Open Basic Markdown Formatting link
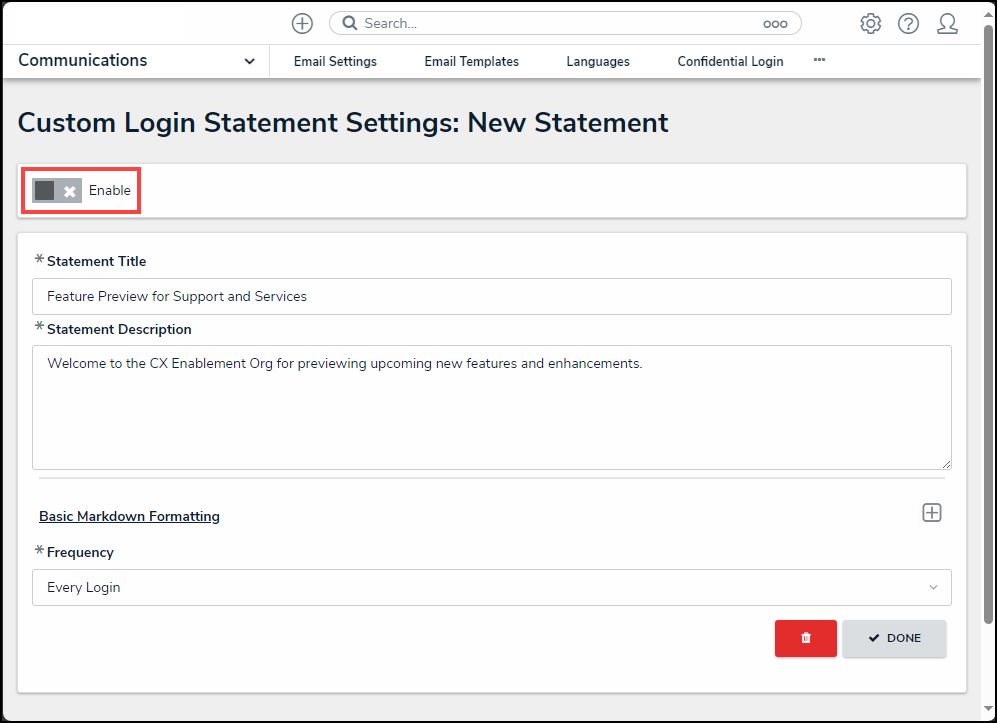The width and height of the screenshot is (997, 723). pos(129,517)
